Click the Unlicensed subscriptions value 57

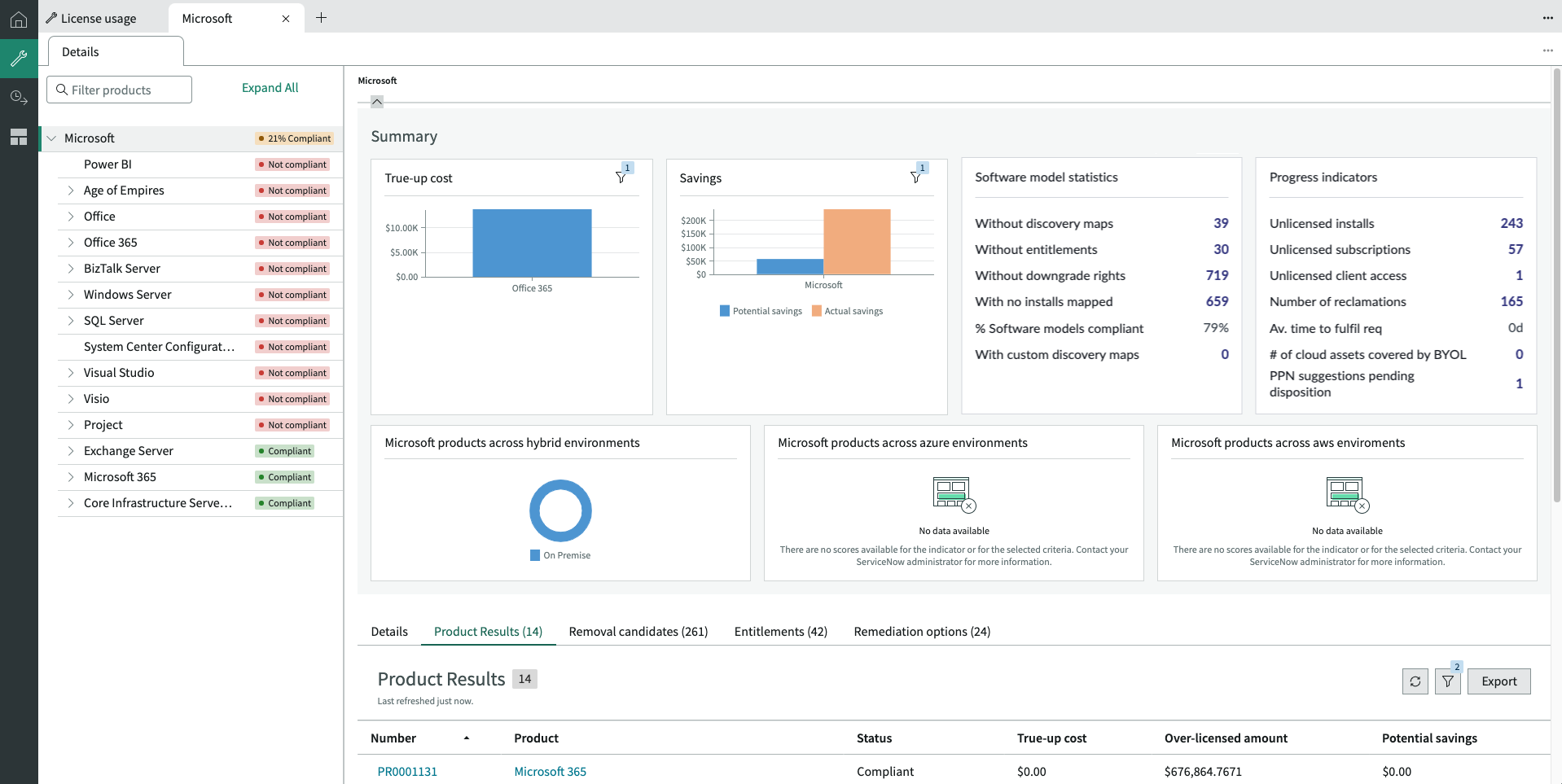1516,249
